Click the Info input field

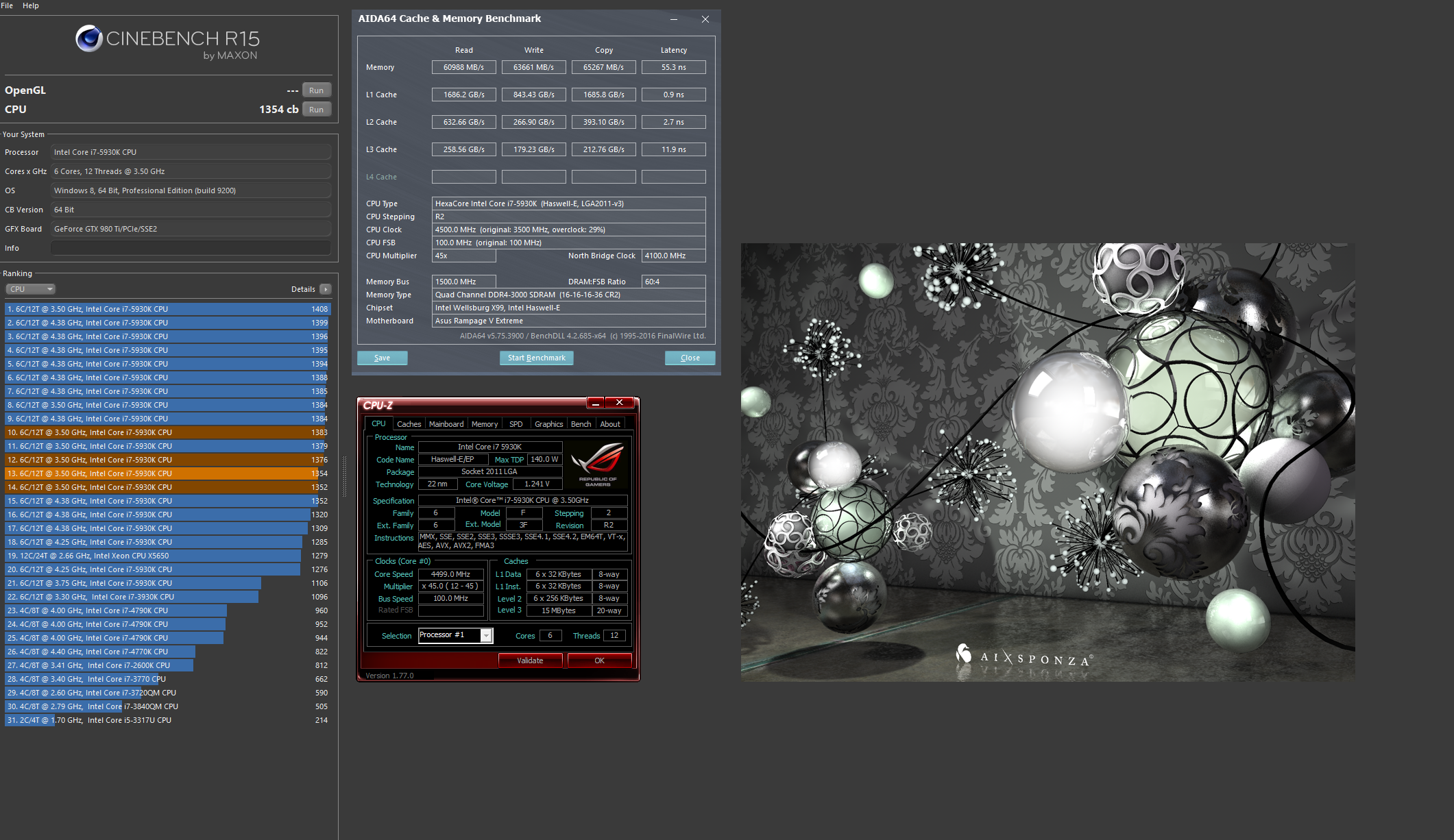click(x=191, y=248)
